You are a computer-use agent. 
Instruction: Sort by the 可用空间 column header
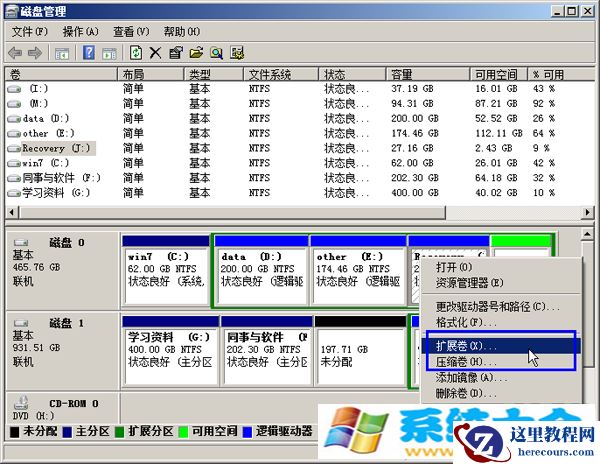click(499, 74)
